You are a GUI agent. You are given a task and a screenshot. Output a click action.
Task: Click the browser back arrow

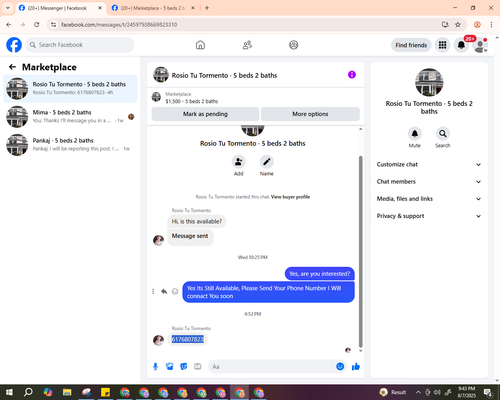click(9, 24)
